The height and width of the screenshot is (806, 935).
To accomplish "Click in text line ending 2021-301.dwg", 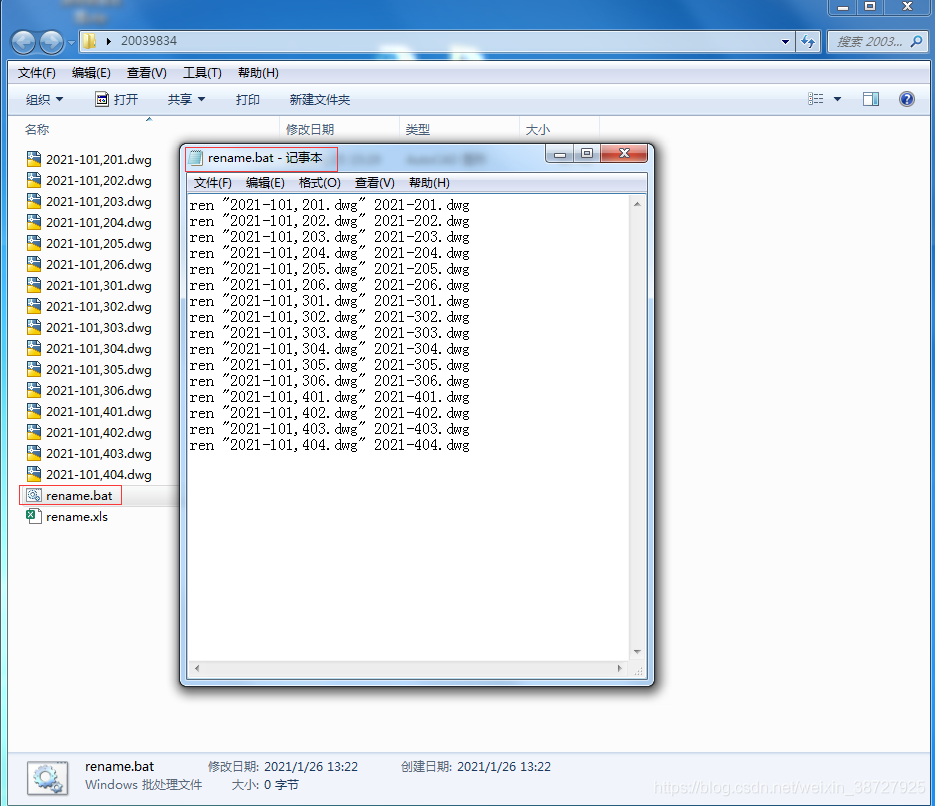I will click(x=329, y=301).
